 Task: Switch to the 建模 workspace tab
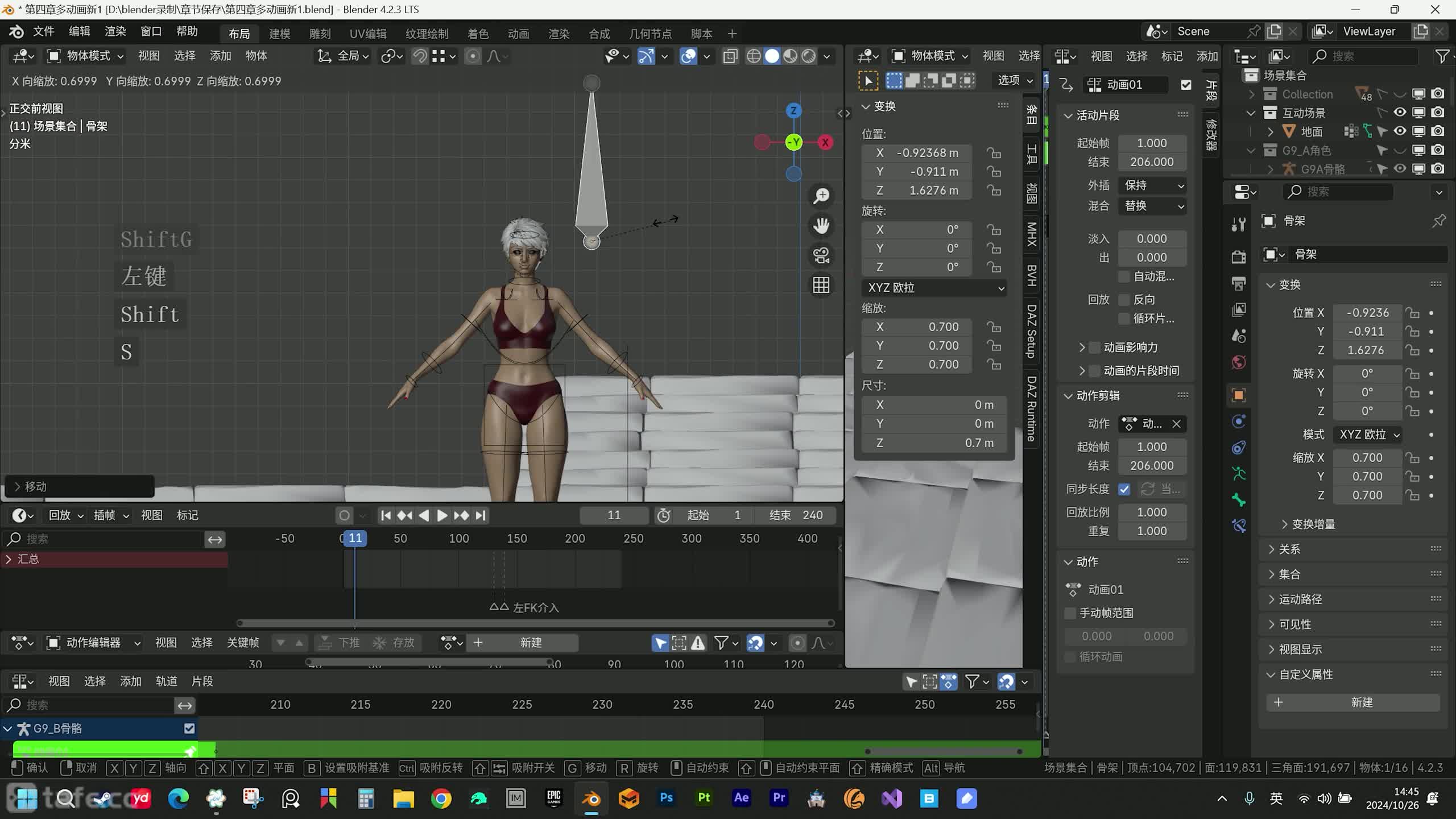point(280,34)
